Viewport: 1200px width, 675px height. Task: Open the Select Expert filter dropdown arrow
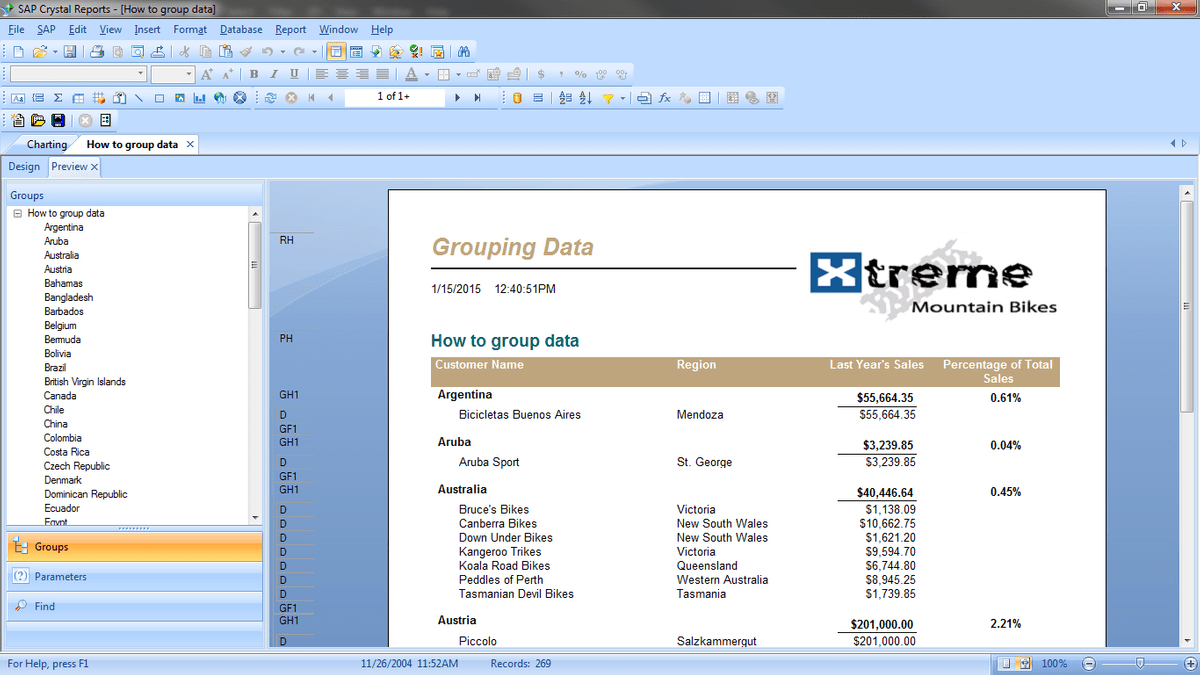tap(623, 98)
